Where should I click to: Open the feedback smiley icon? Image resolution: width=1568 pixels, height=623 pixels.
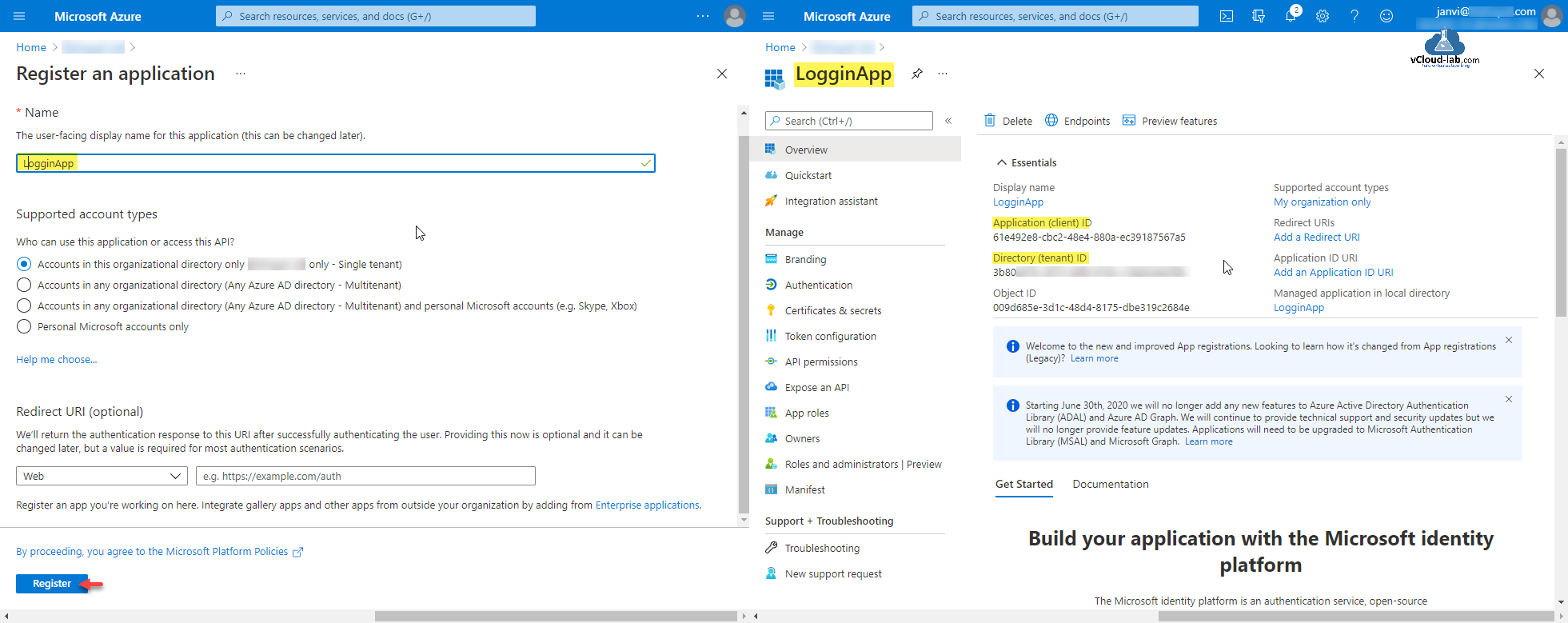[1386, 16]
